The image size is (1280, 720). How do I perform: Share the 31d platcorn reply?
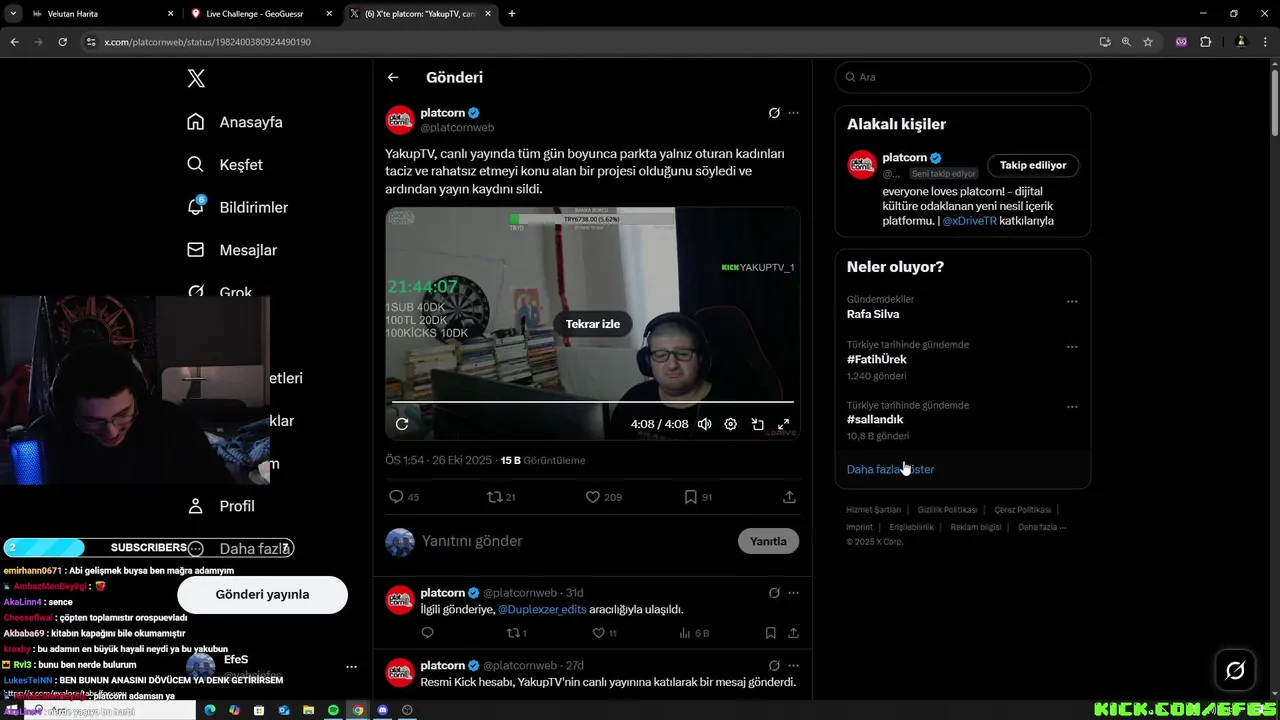793,633
